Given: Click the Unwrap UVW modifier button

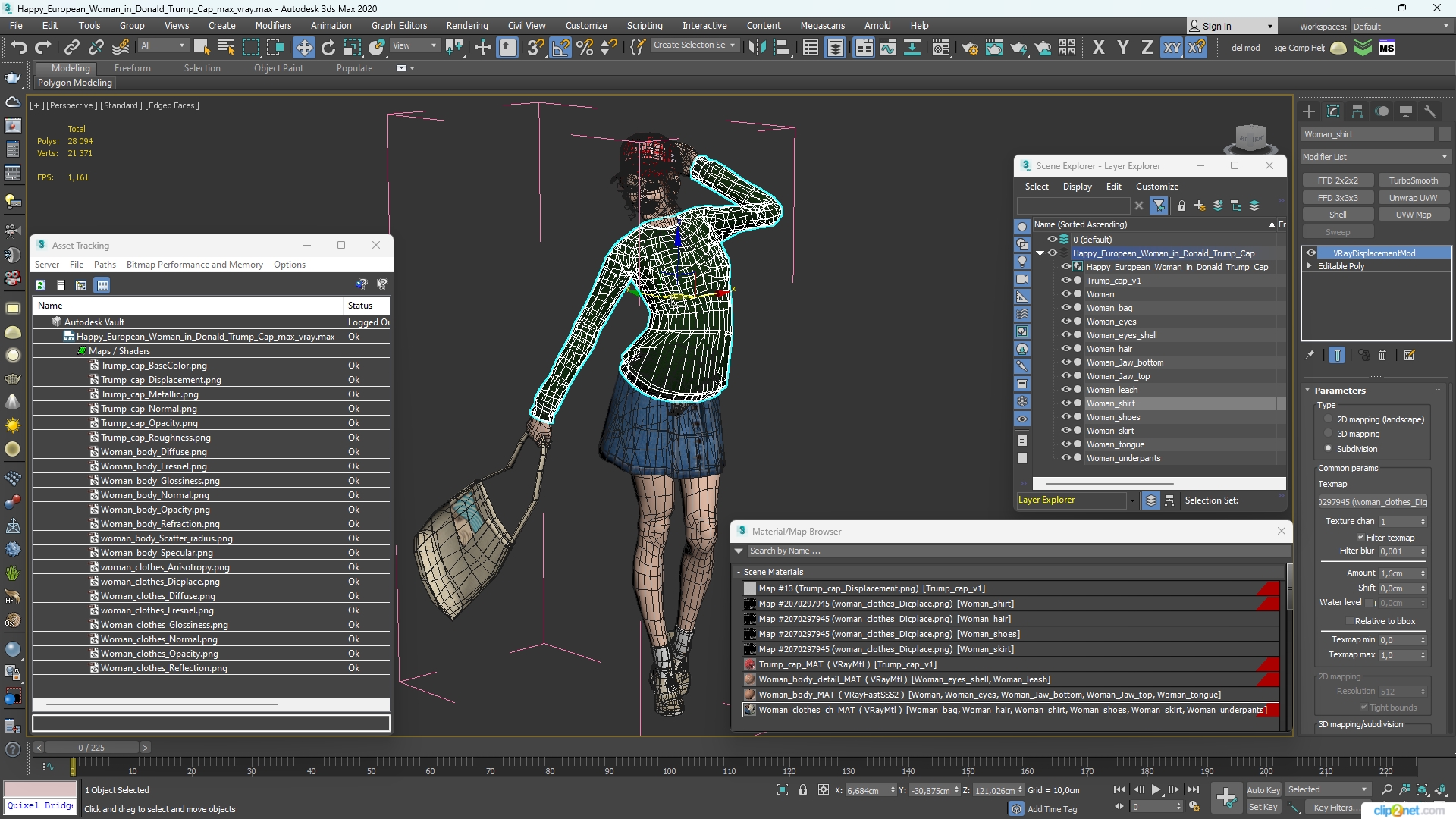Looking at the screenshot, I should tap(1413, 198).
